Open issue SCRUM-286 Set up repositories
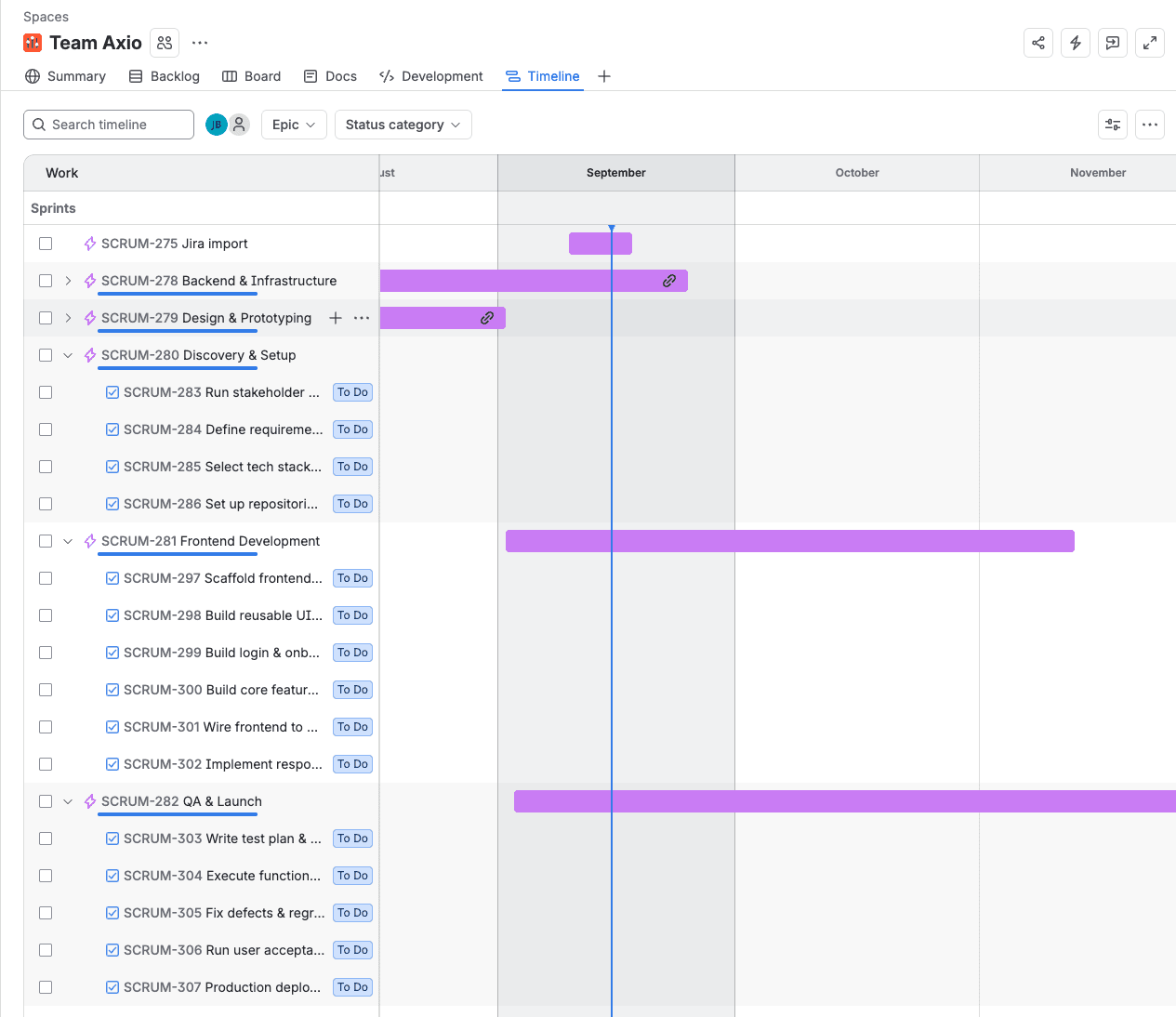 pos(220,504)
